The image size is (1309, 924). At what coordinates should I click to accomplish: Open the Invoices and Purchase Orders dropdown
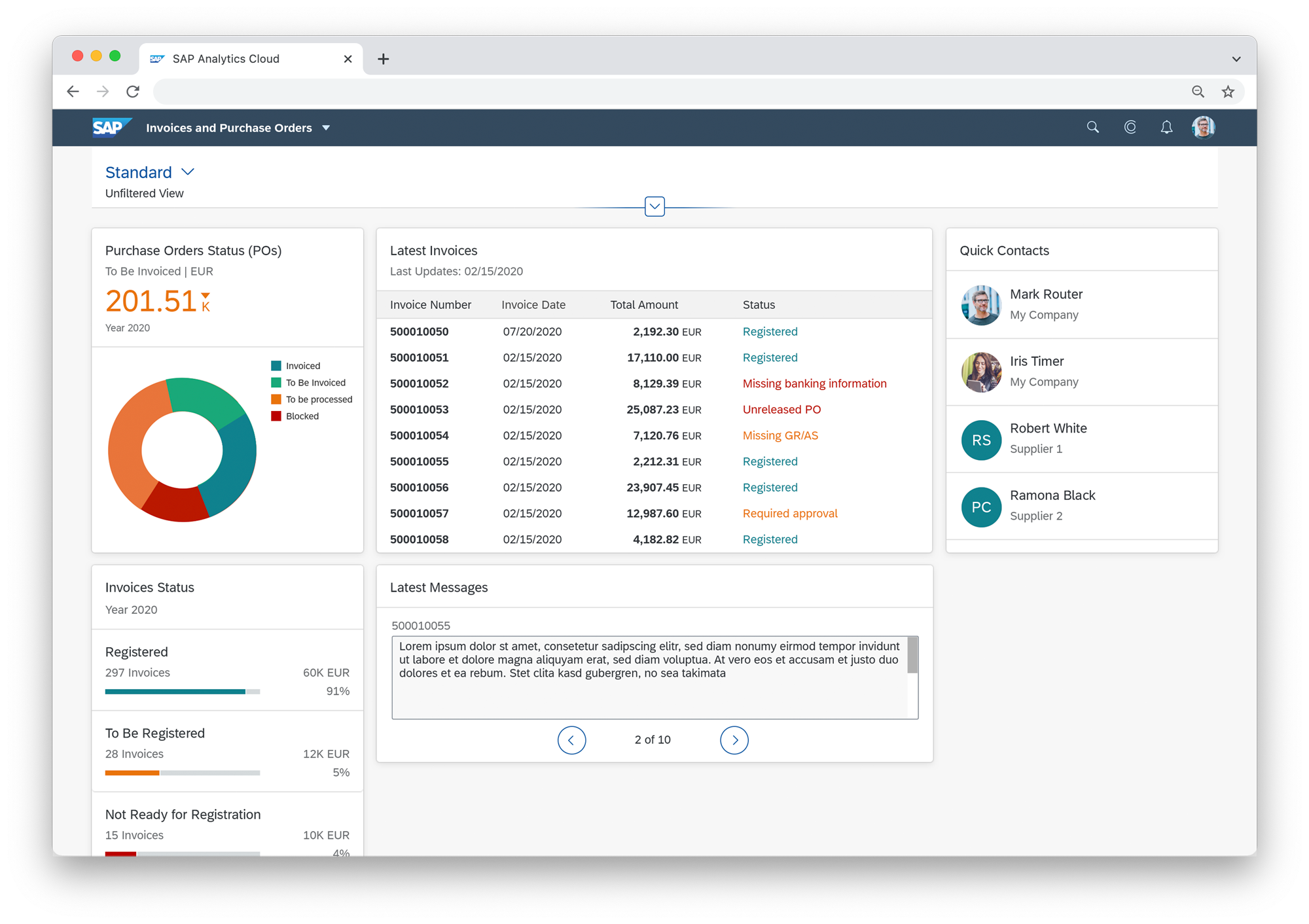(x=333, y=127)
